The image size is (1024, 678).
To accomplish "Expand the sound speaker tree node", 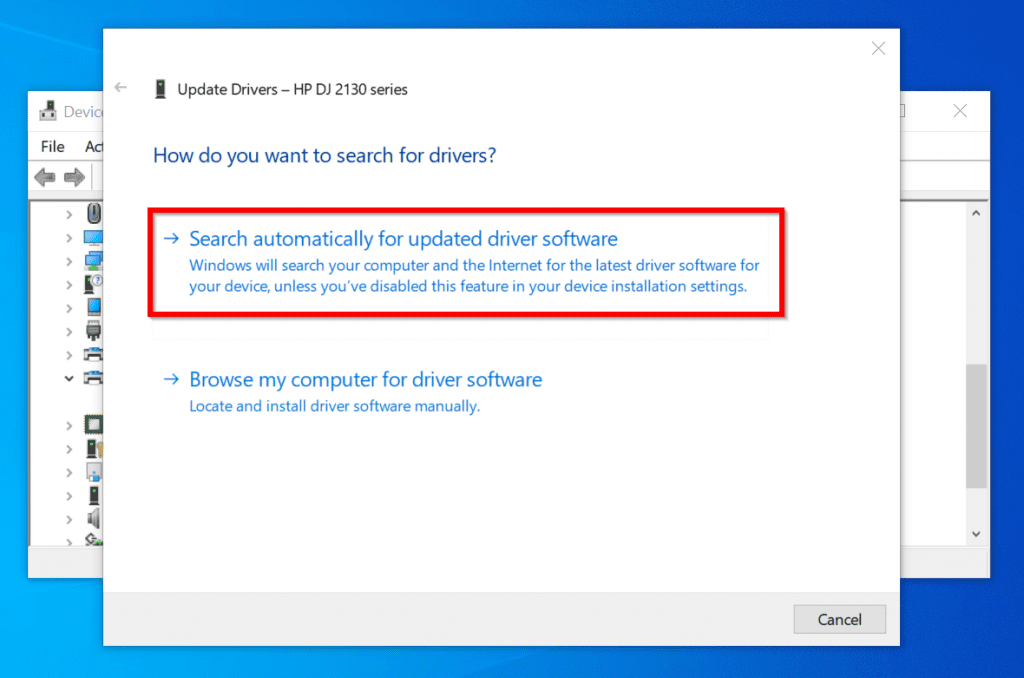I will point(69,520).
